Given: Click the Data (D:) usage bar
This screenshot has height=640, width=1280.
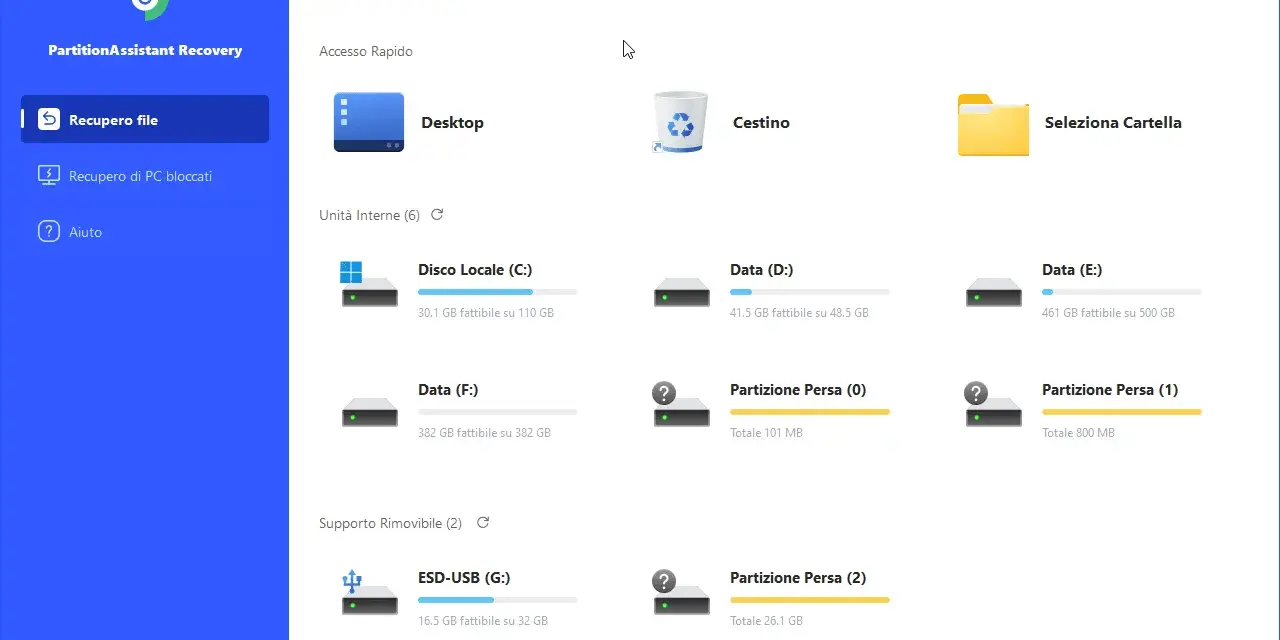Looking at the screenshot, I should [x=810, y=292].
